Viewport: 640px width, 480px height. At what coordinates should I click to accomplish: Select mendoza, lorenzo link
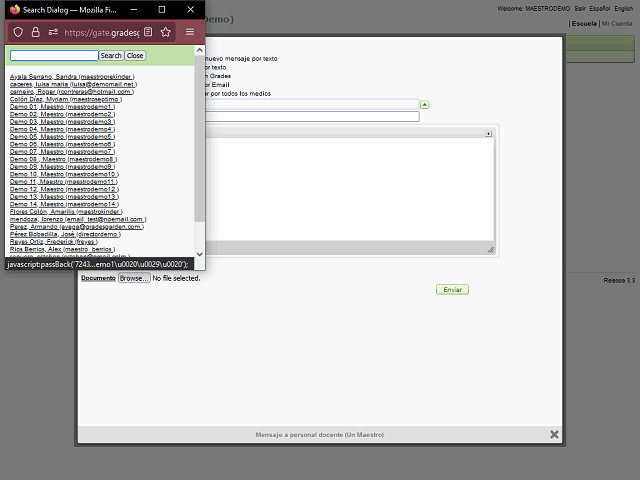click(x=78, y=219)
